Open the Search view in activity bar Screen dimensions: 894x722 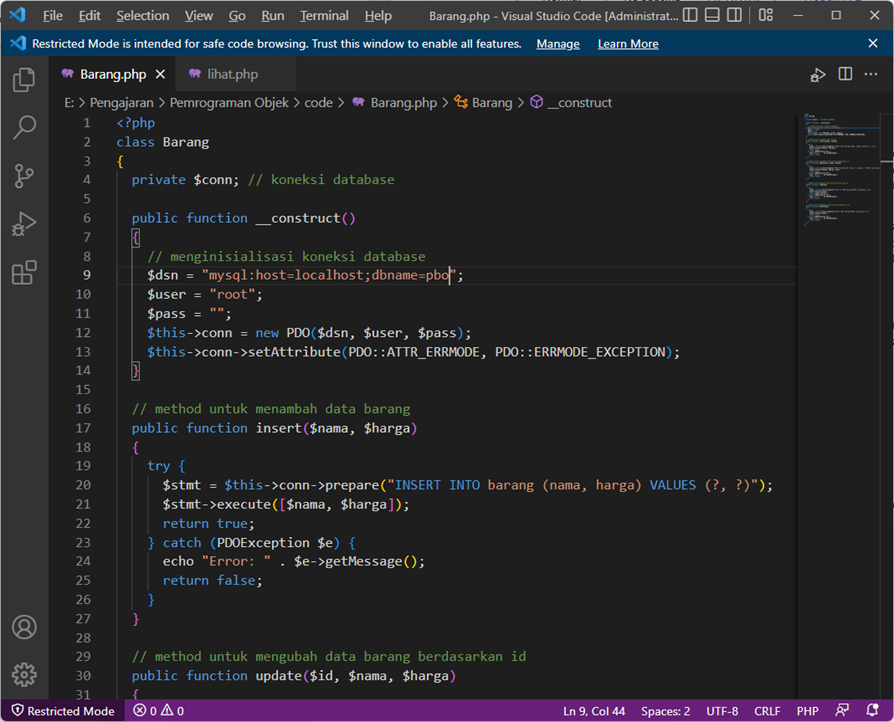tap(24, 128)
